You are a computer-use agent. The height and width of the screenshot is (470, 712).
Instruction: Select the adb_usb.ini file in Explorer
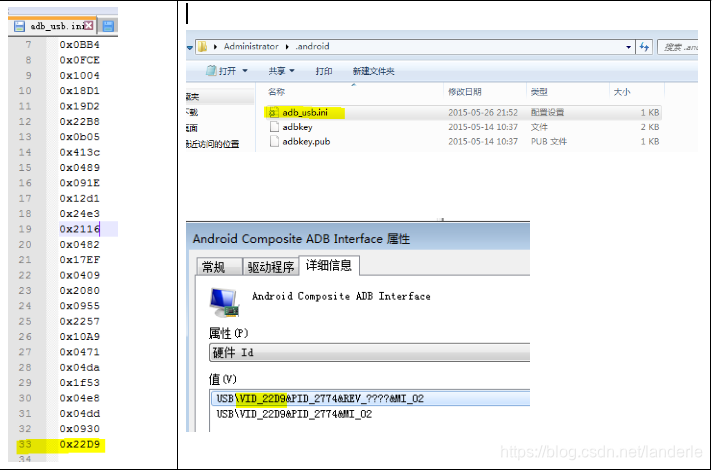tap(462, 112)
